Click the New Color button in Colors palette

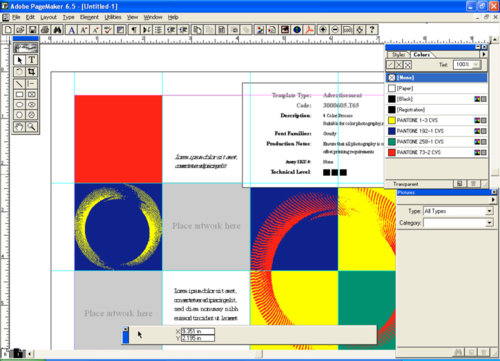460,183
